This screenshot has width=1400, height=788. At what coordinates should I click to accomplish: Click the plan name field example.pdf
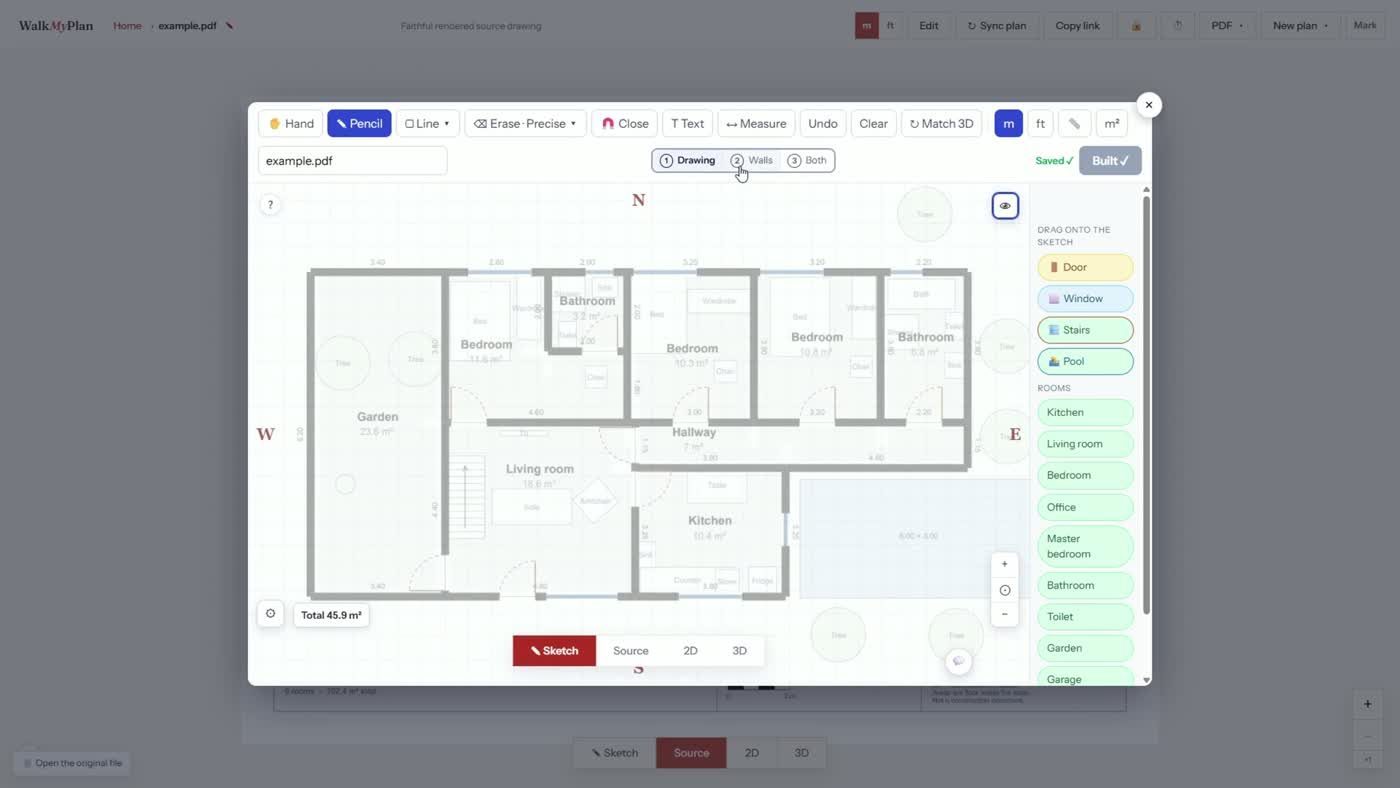(352, 161)
